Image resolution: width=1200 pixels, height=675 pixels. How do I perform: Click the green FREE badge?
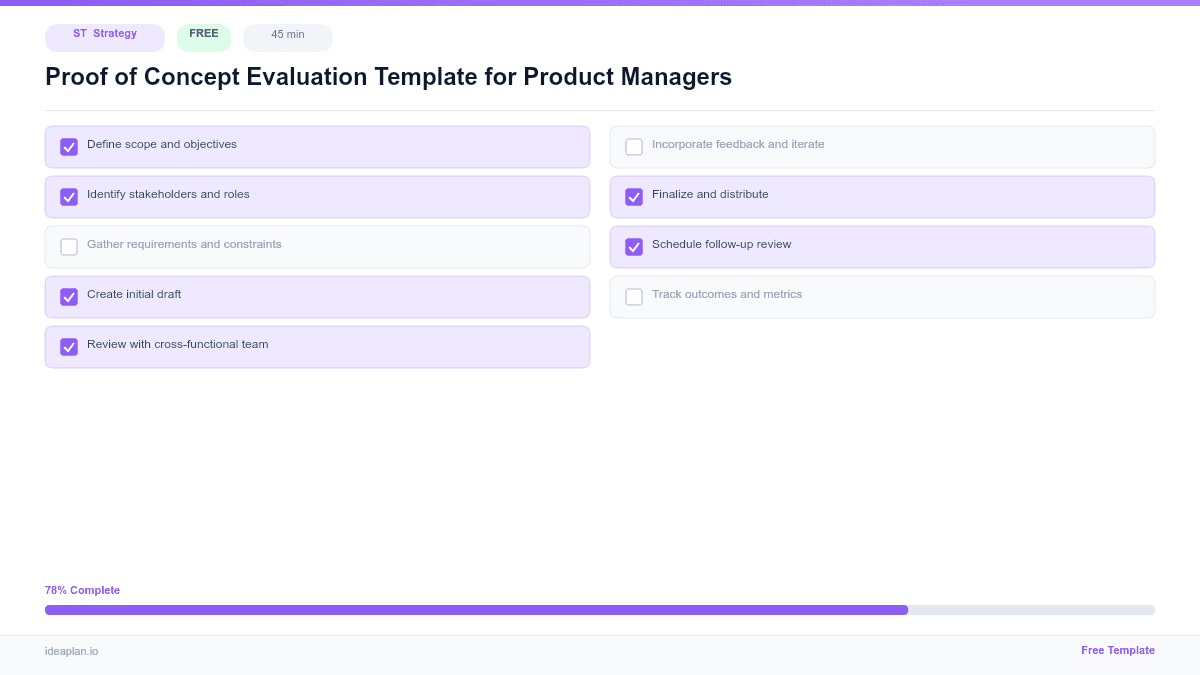(203, 37)
